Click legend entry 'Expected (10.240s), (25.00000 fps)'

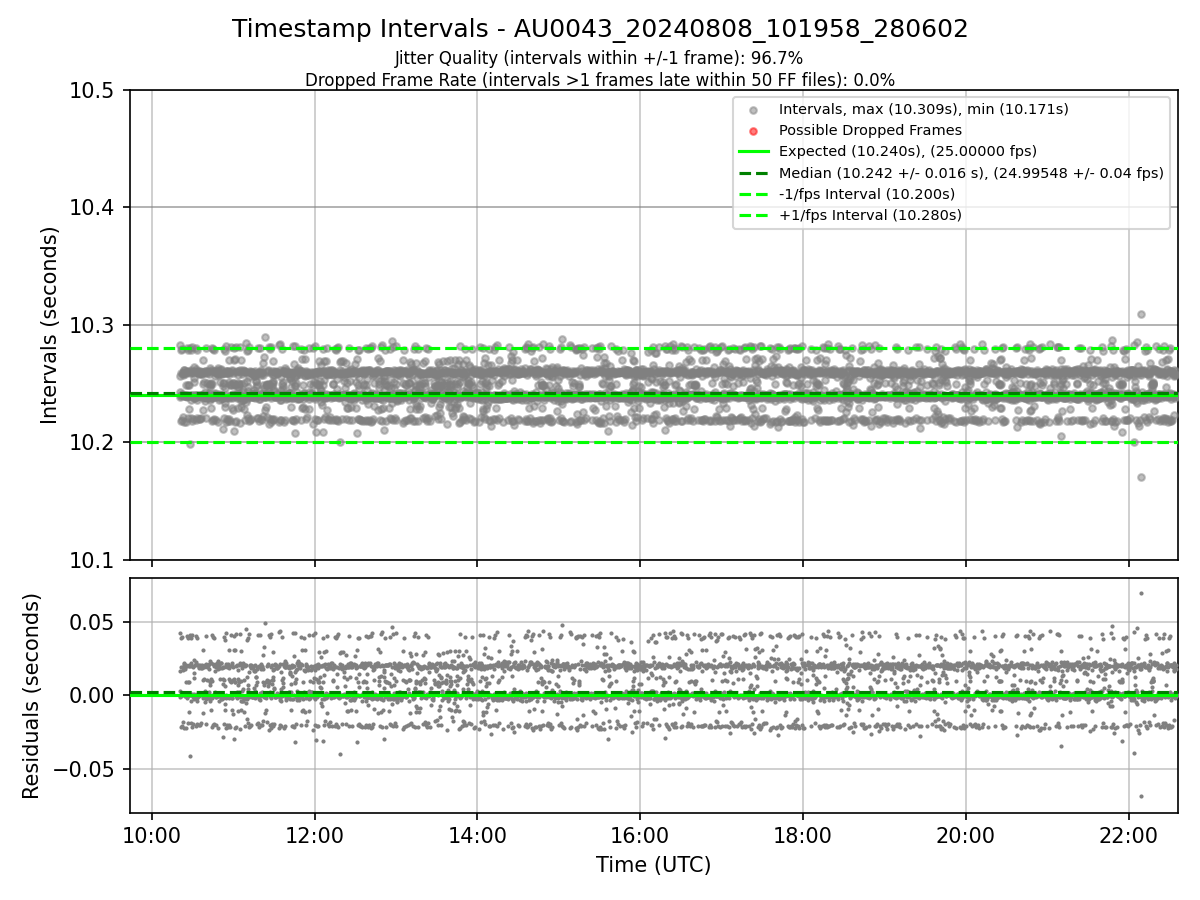point(908,151)
